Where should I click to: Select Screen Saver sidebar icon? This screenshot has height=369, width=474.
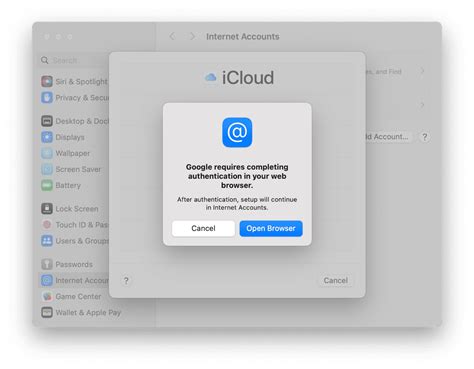[47, 169]
